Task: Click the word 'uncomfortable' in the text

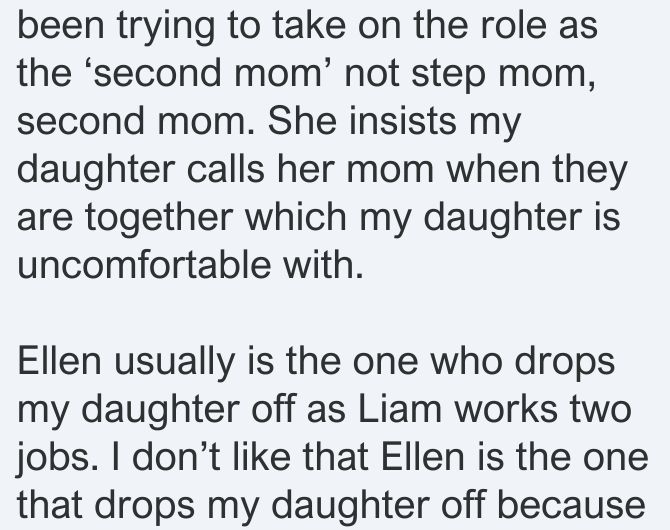Action: 144,265
